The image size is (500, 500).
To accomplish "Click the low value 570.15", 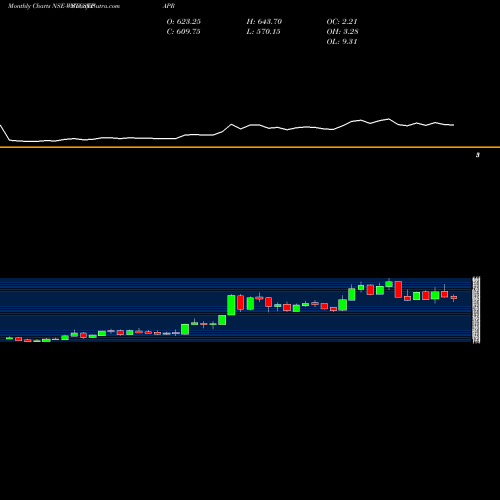I will click(268, 32).
